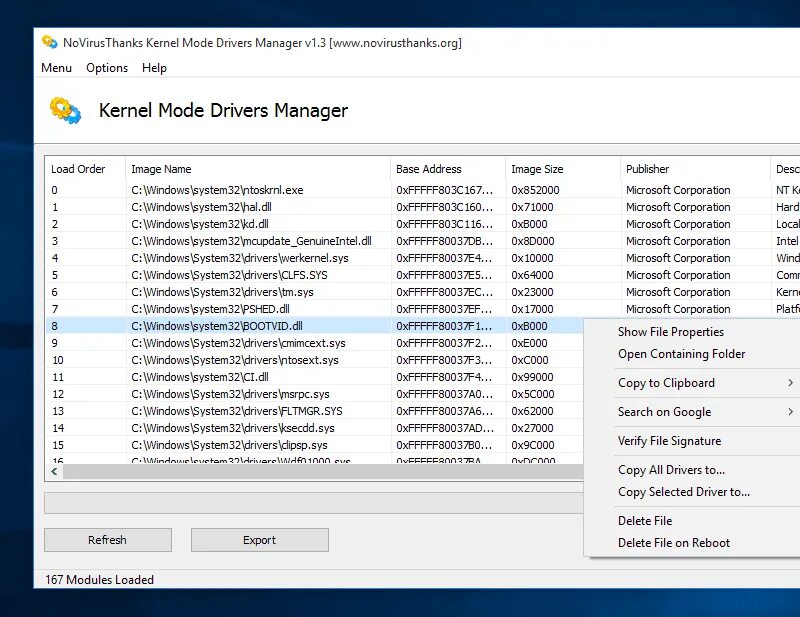Viewport: 800px width, 617px height.
Task: Select the CI.dll row
Action: coord(315,377)
